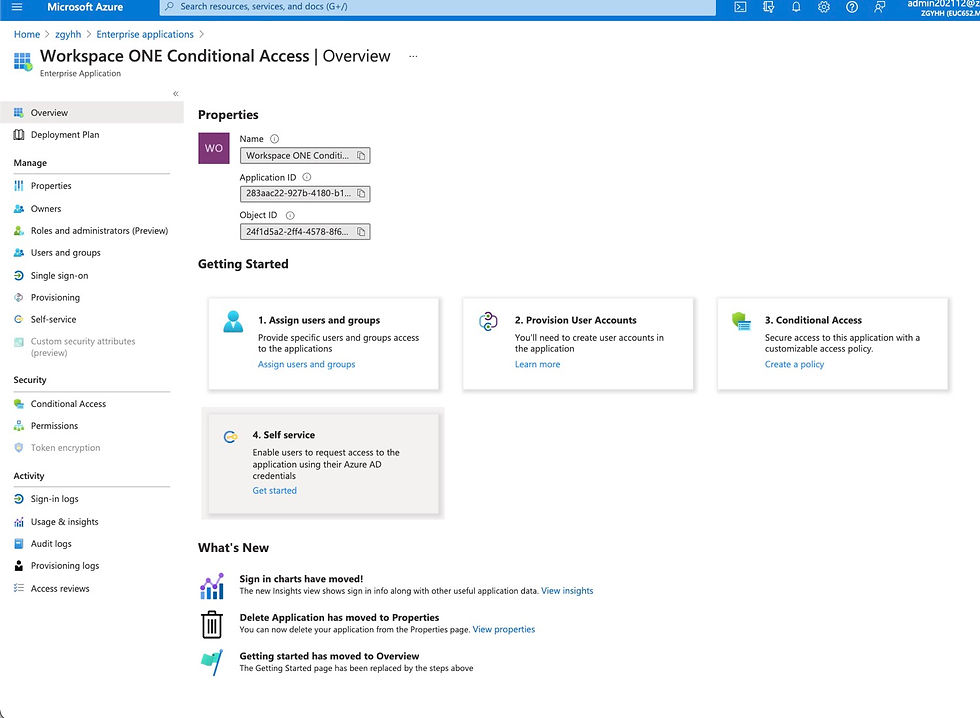Viewport: 980px width, 718px height.
Task: Go to Enterprise applications breadcrumb
Action: click(145, 34)
